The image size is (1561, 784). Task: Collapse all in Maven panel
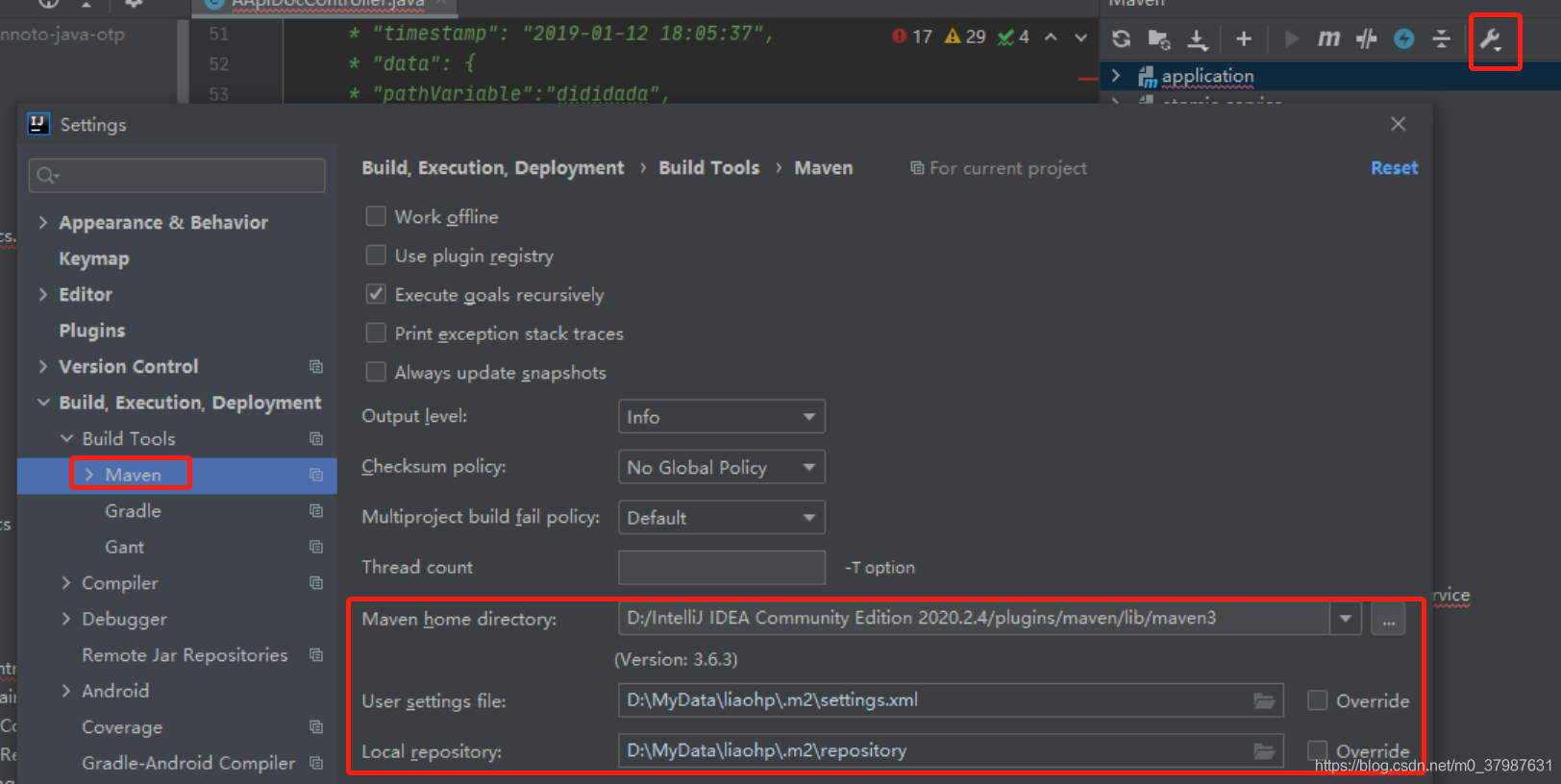point(1441,39)
